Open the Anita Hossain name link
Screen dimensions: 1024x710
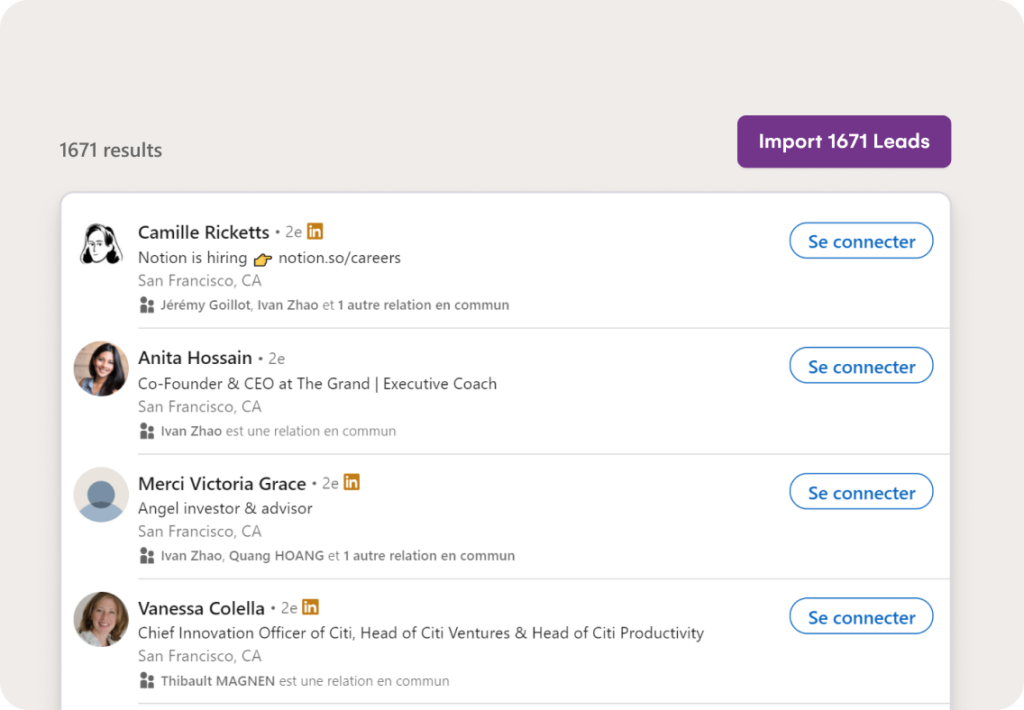[x=195, y=358]
